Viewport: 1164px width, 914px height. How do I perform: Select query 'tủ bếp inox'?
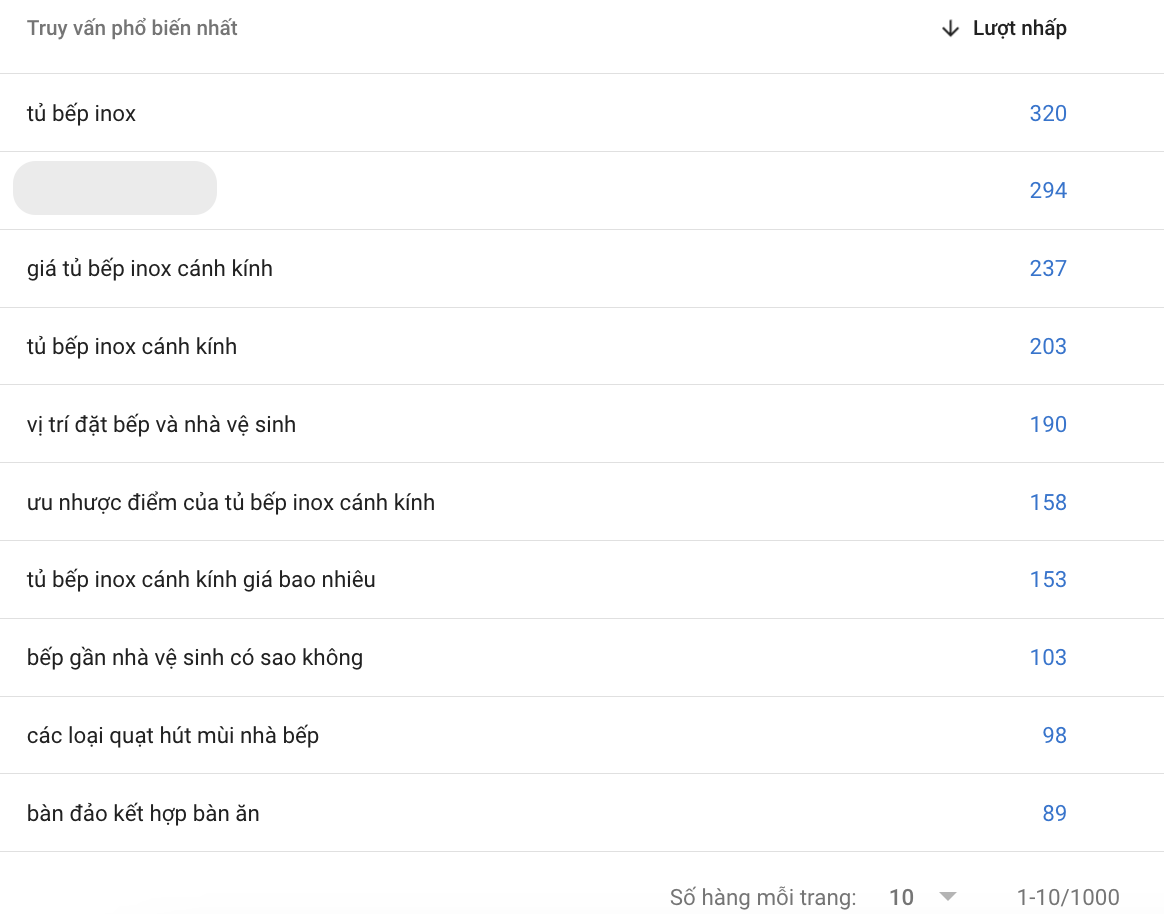pos(82,114)
